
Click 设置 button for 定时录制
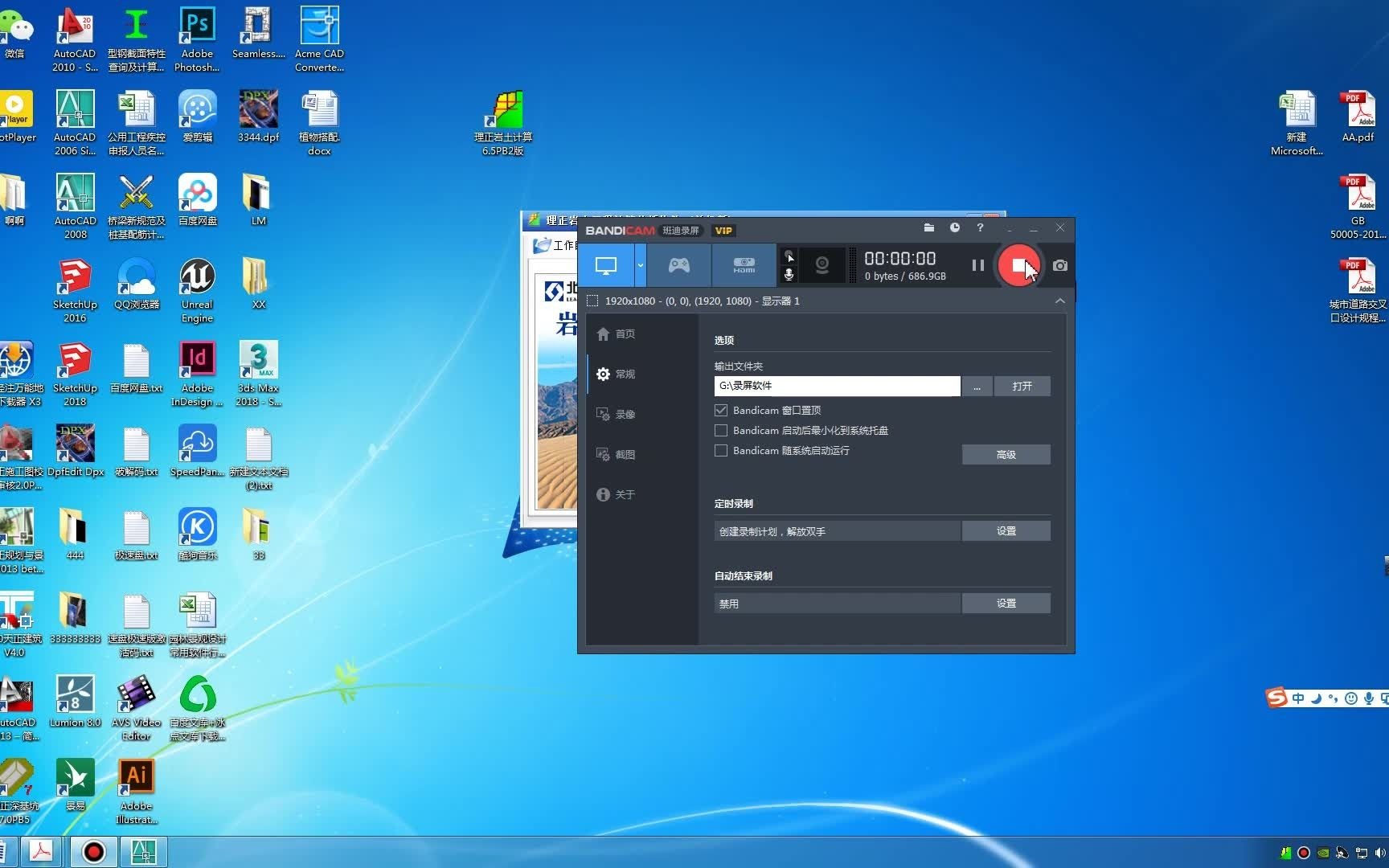(1006, 531)
